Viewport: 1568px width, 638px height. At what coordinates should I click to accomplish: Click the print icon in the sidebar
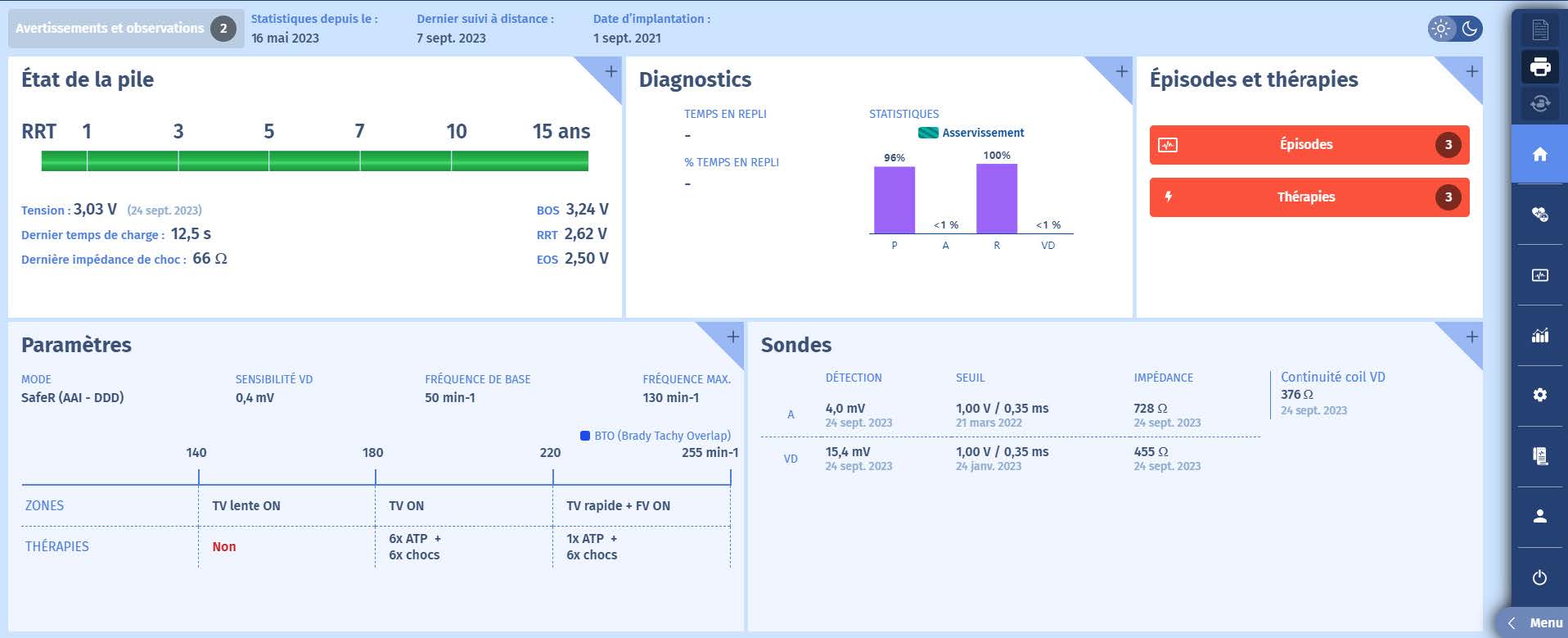click(1539, 66)
